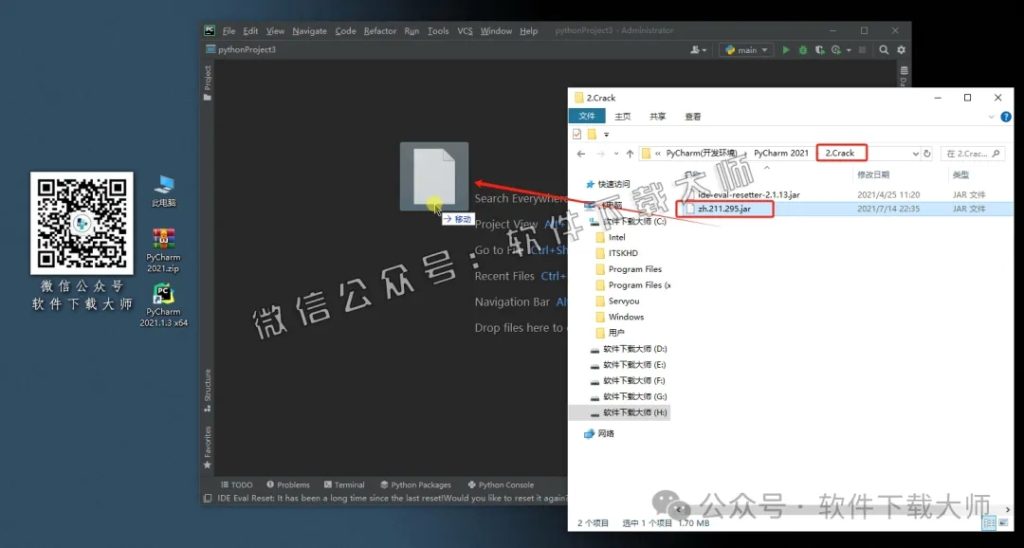Screen dimensions: 1024x548
Task: Click the status bar tool windows toggle icon
Action: click(208, 498)
